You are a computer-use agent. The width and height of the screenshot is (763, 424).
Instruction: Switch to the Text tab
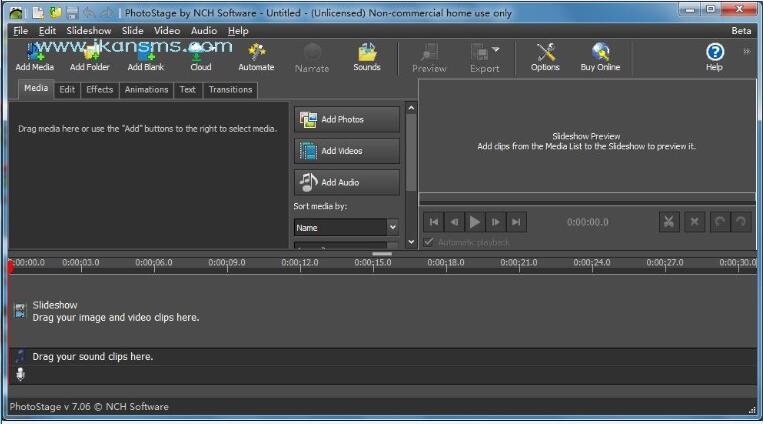tap(188, 90)
